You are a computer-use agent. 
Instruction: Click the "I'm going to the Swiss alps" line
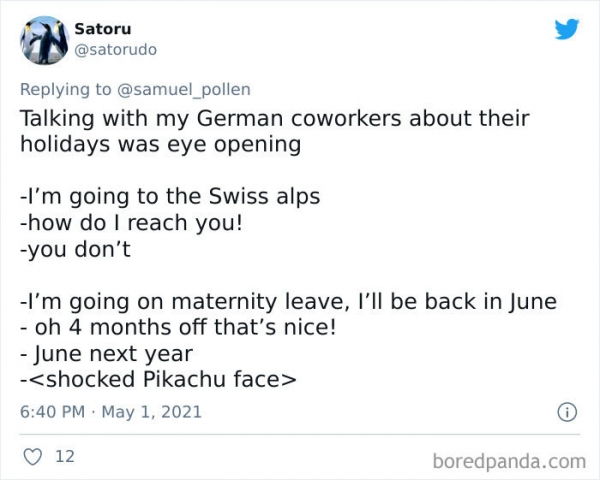(x=170, y=196)
